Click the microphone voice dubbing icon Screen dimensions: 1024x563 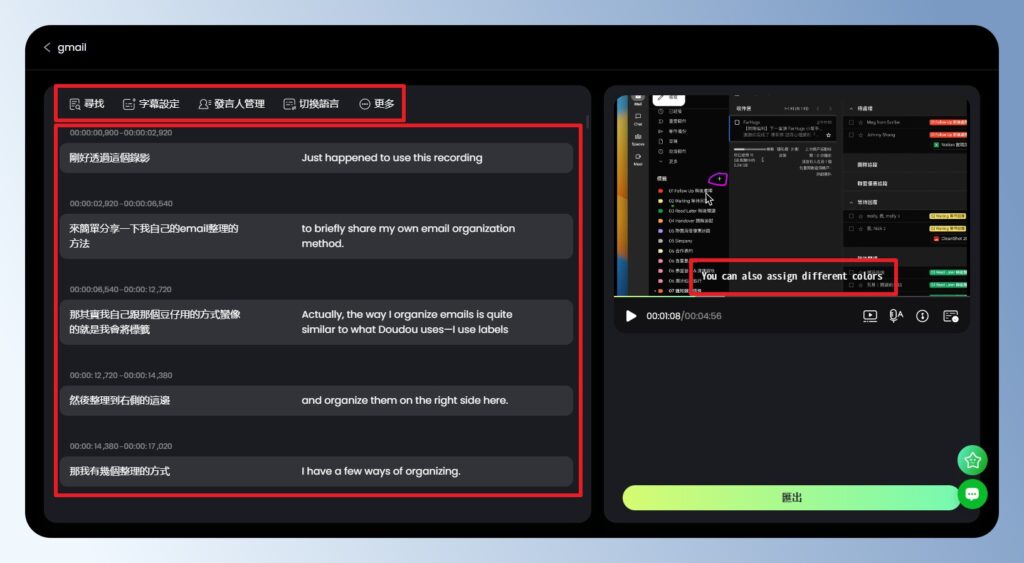pyautogui.click(x=896, y=316)
